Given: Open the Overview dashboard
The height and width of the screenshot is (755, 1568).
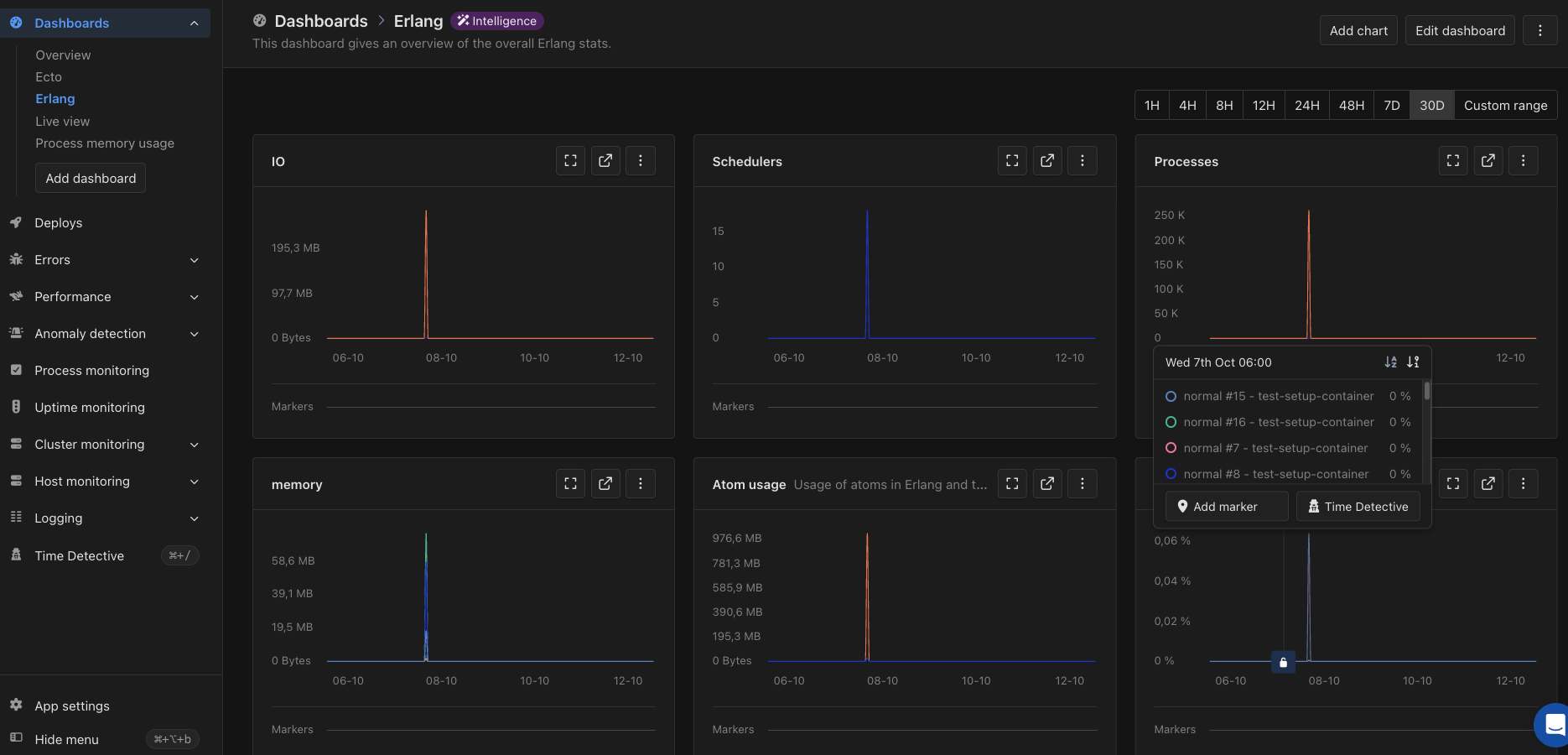Looking at the screenshot, I should point(63,55).
